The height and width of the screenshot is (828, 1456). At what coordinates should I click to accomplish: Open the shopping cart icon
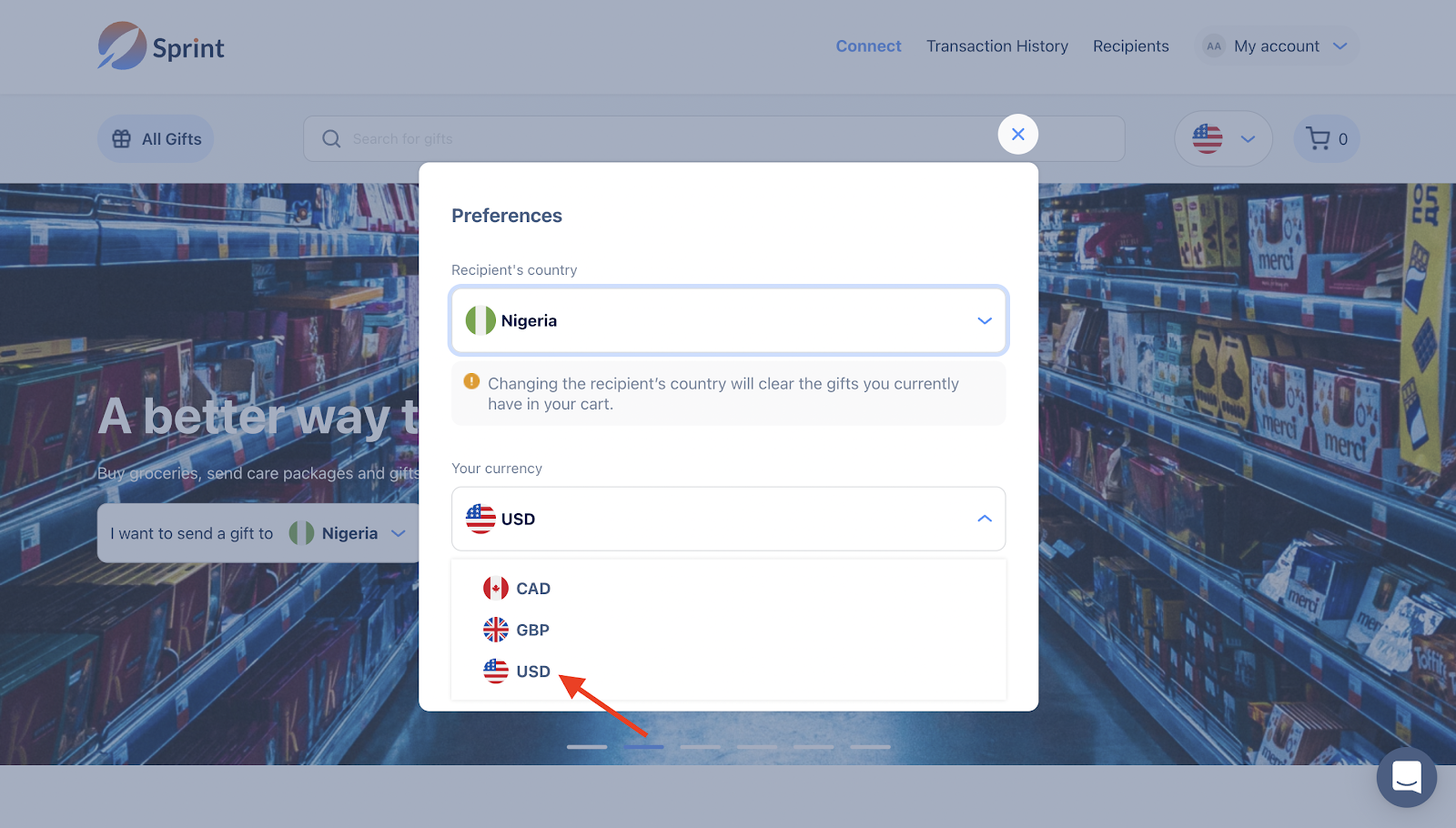[1318, 138]
